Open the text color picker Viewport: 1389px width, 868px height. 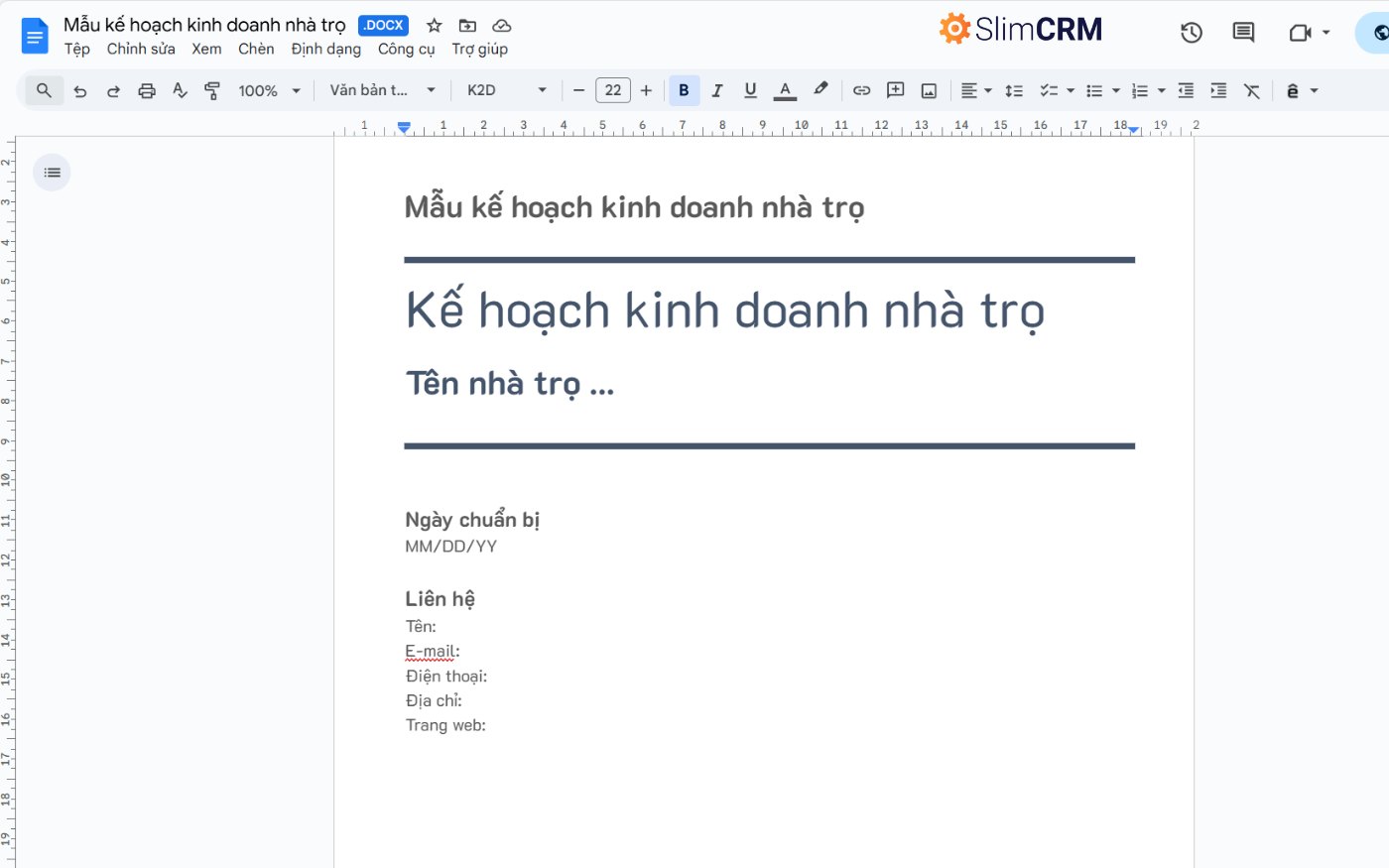pos(785,90)
